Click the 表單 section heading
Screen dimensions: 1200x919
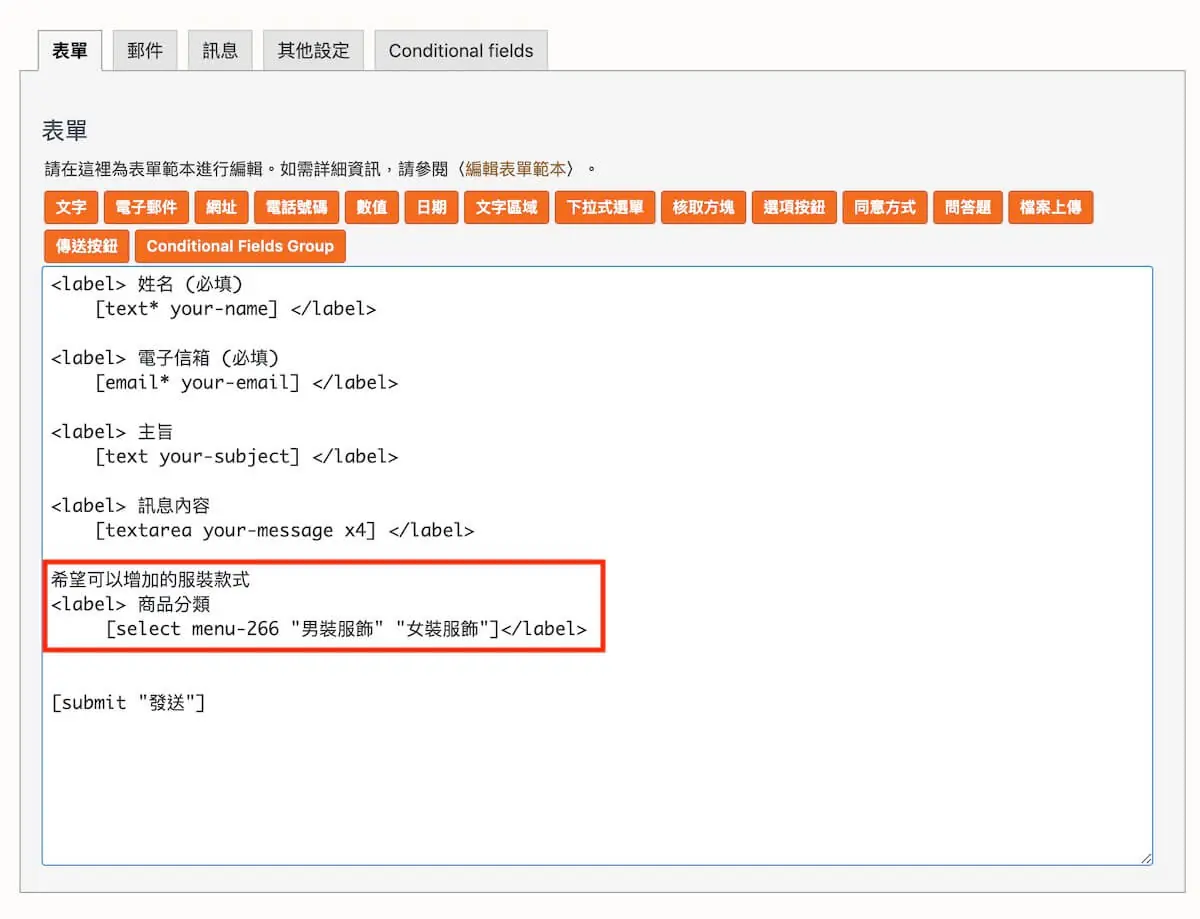point(65,130)
